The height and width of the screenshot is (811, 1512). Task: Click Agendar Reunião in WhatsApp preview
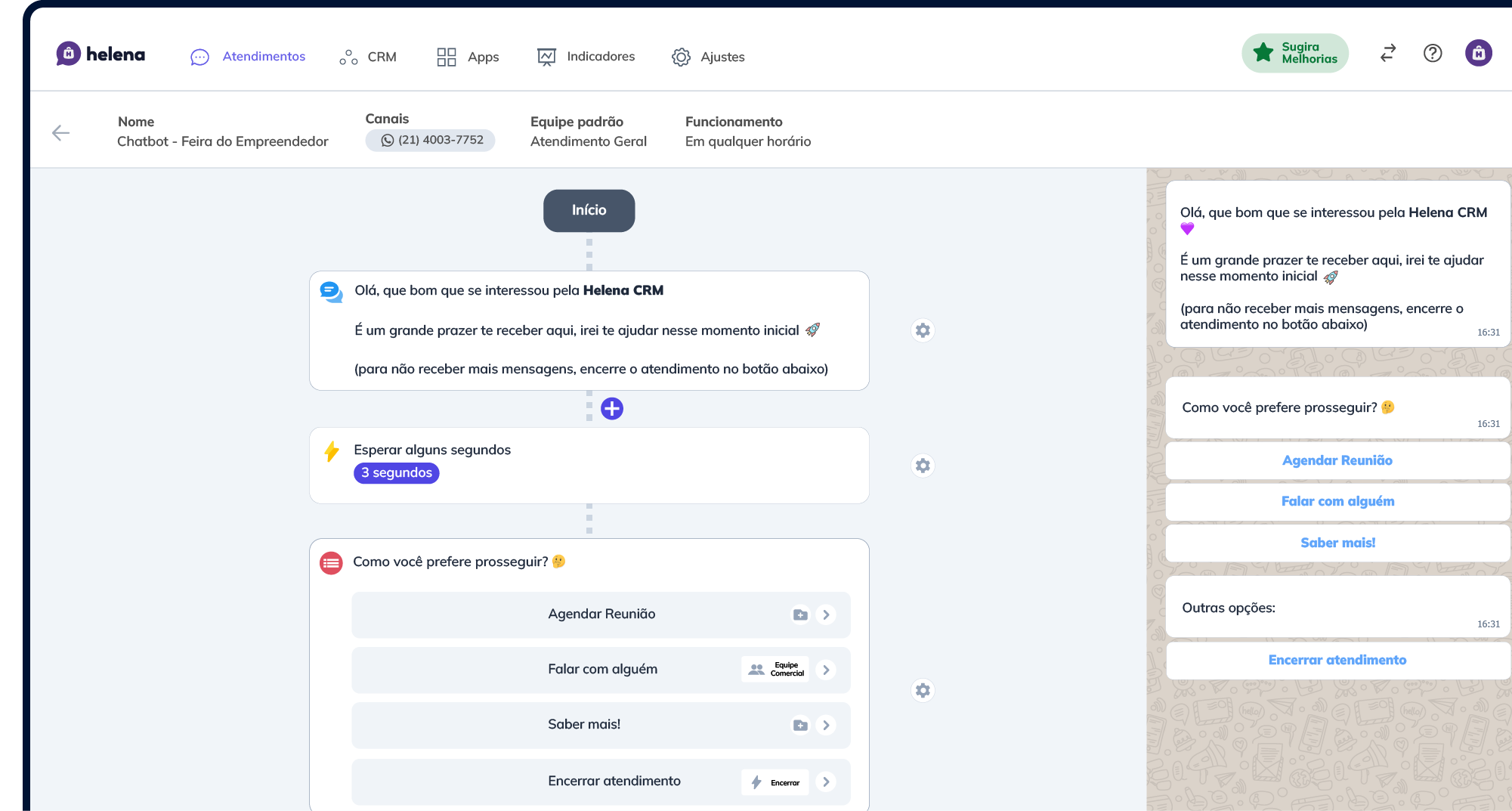coord(1337,460)
